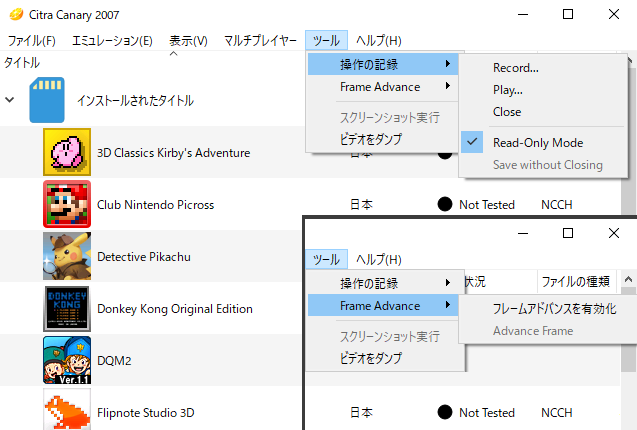Click the compatibility dot for Flipnote Studio 3D
This screenshot has height=430, width=637.
445,412
